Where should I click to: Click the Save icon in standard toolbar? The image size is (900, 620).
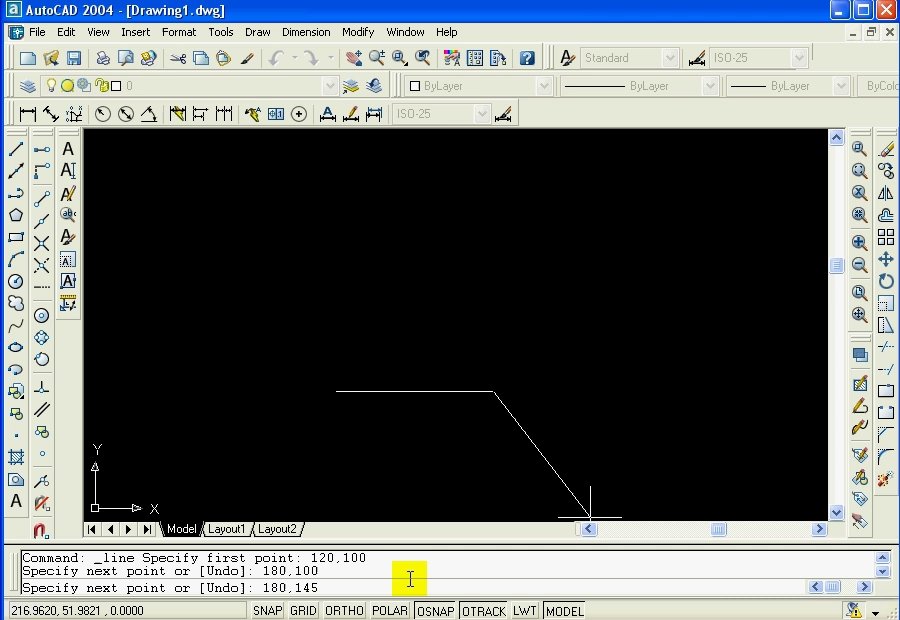73,58
